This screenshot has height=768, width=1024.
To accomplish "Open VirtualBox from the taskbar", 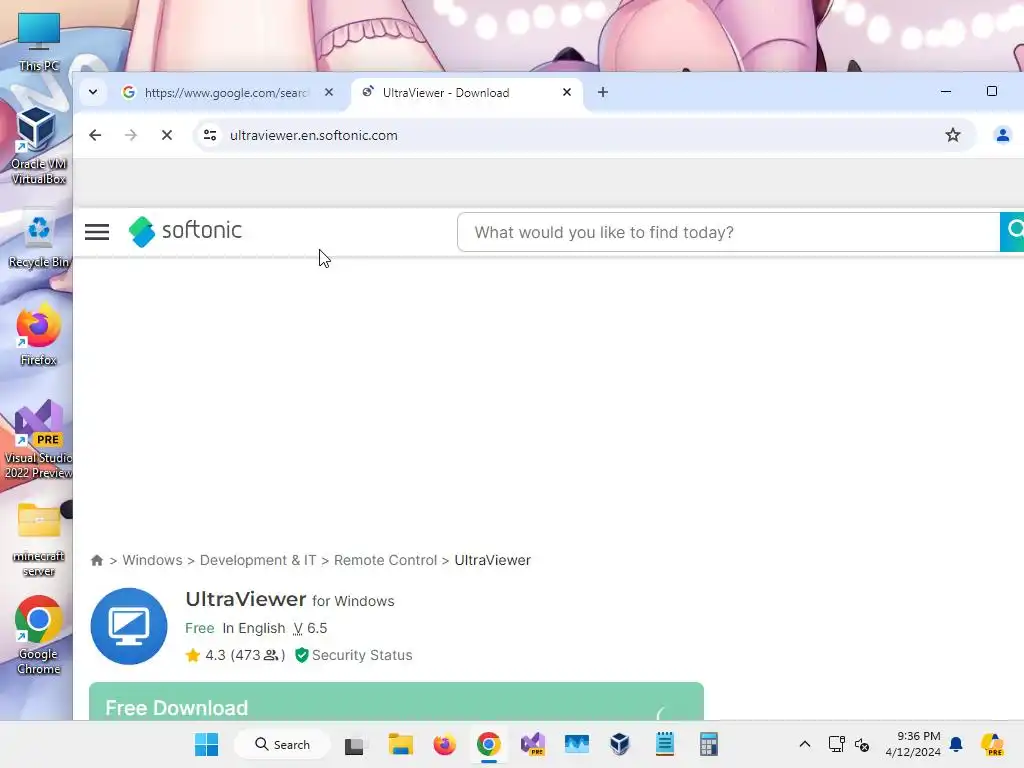I will click(x=620, y=744).
